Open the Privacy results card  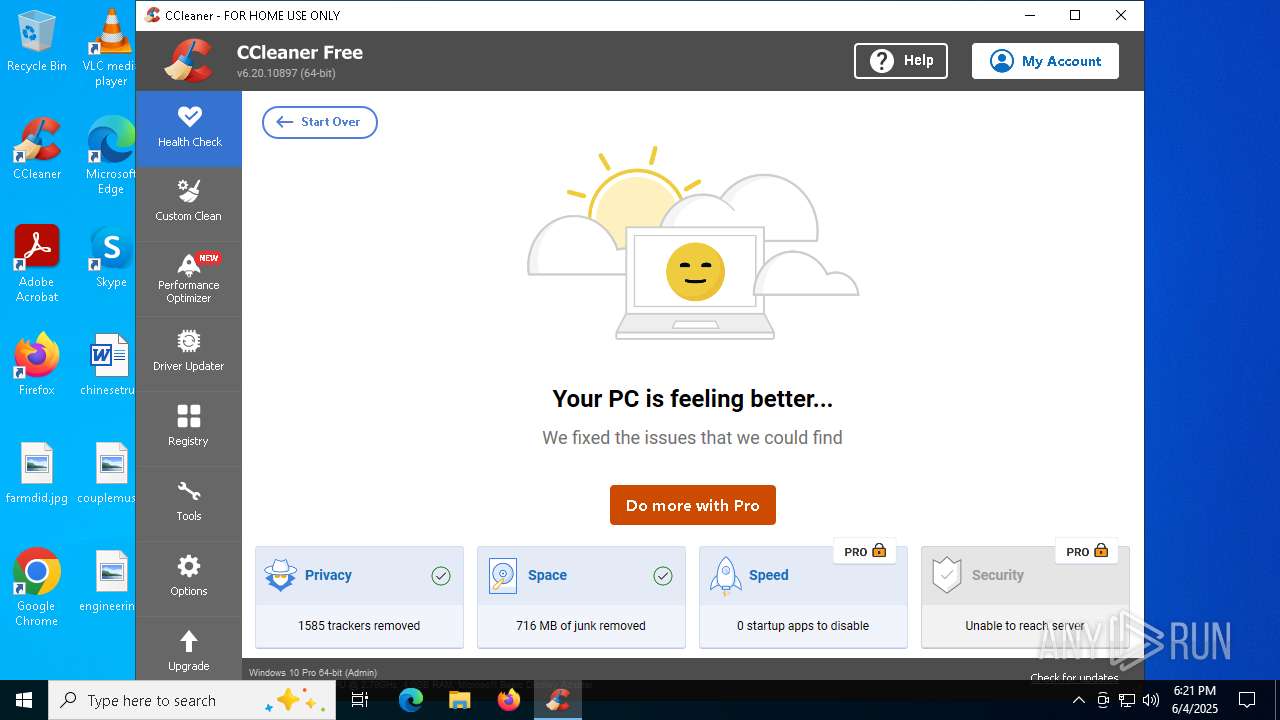[359, 597]
